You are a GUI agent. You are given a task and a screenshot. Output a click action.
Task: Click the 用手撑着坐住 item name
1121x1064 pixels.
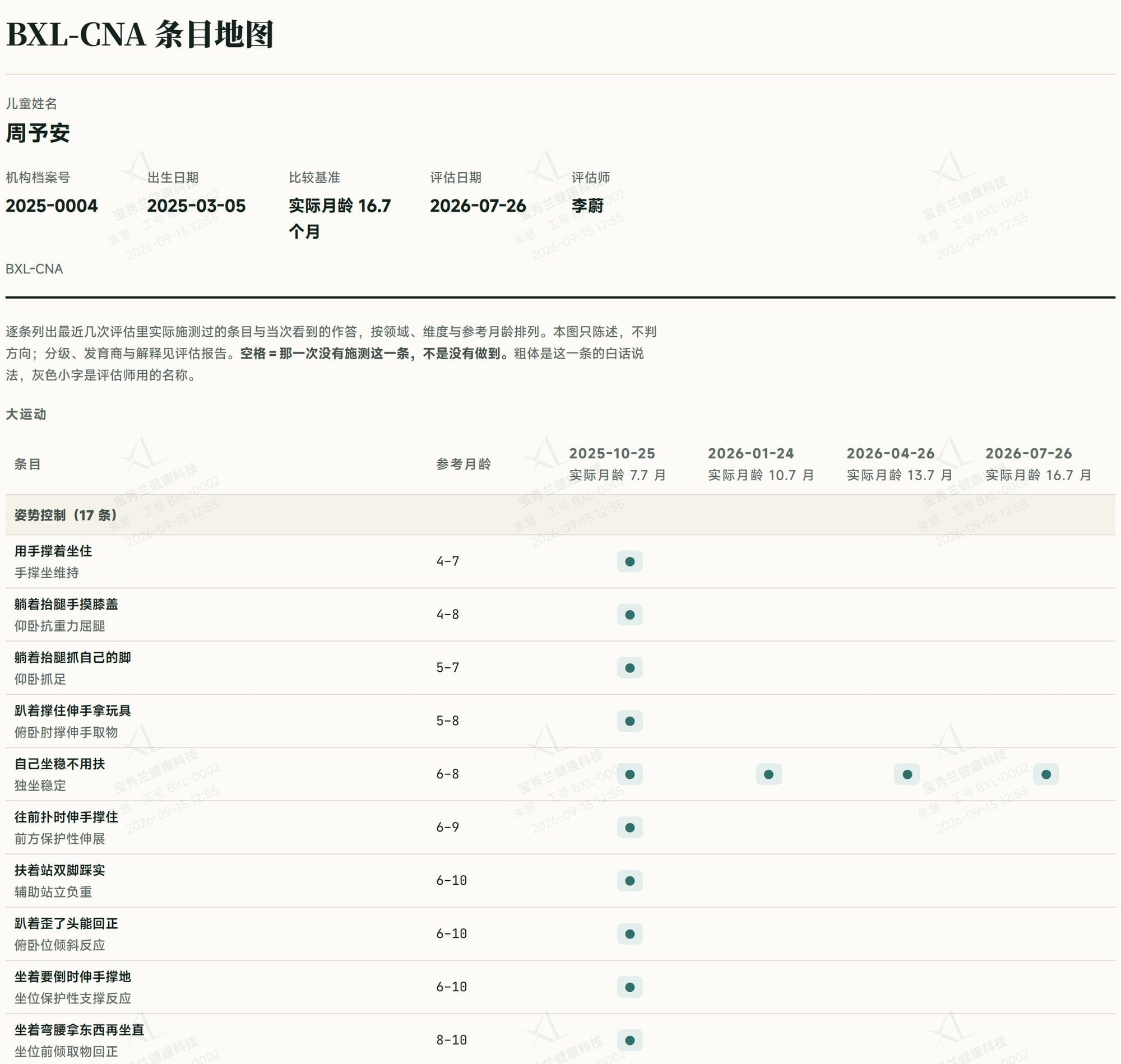pos(53,551)
